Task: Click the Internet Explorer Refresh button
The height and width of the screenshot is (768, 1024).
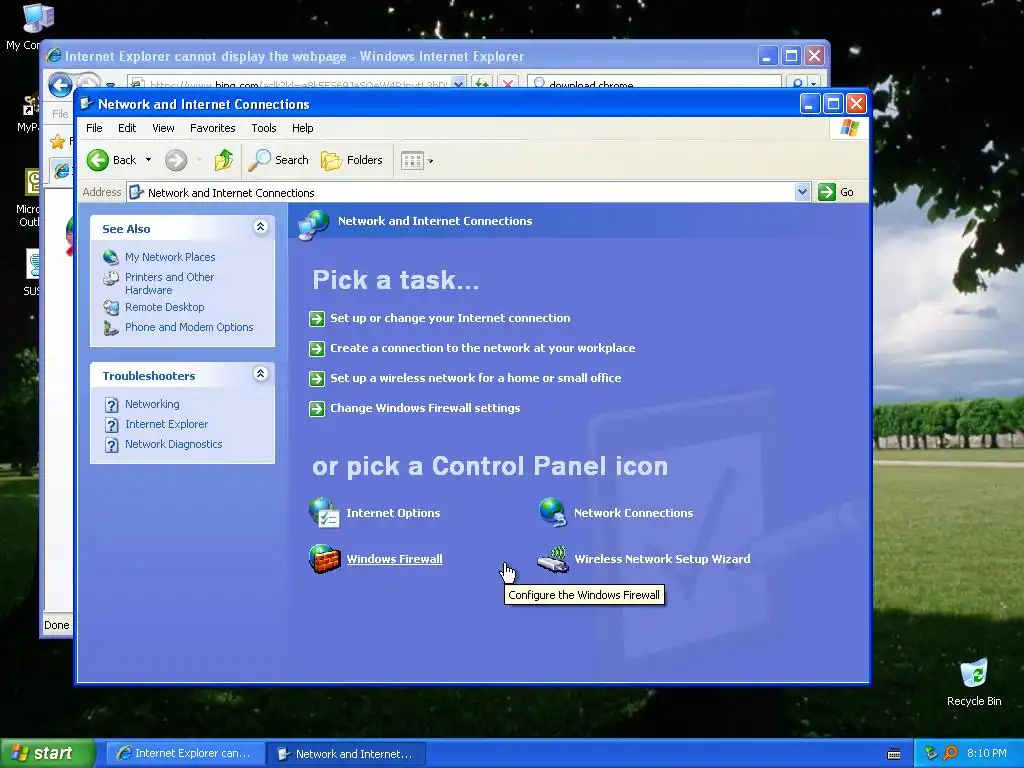Action: [481, 84]
